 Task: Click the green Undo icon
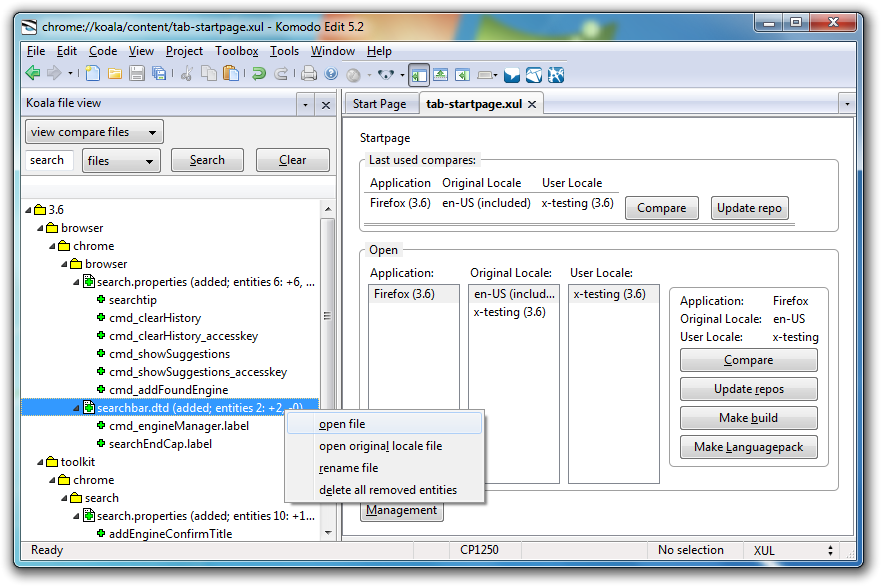pyautogui.click(x=259, y=74)
